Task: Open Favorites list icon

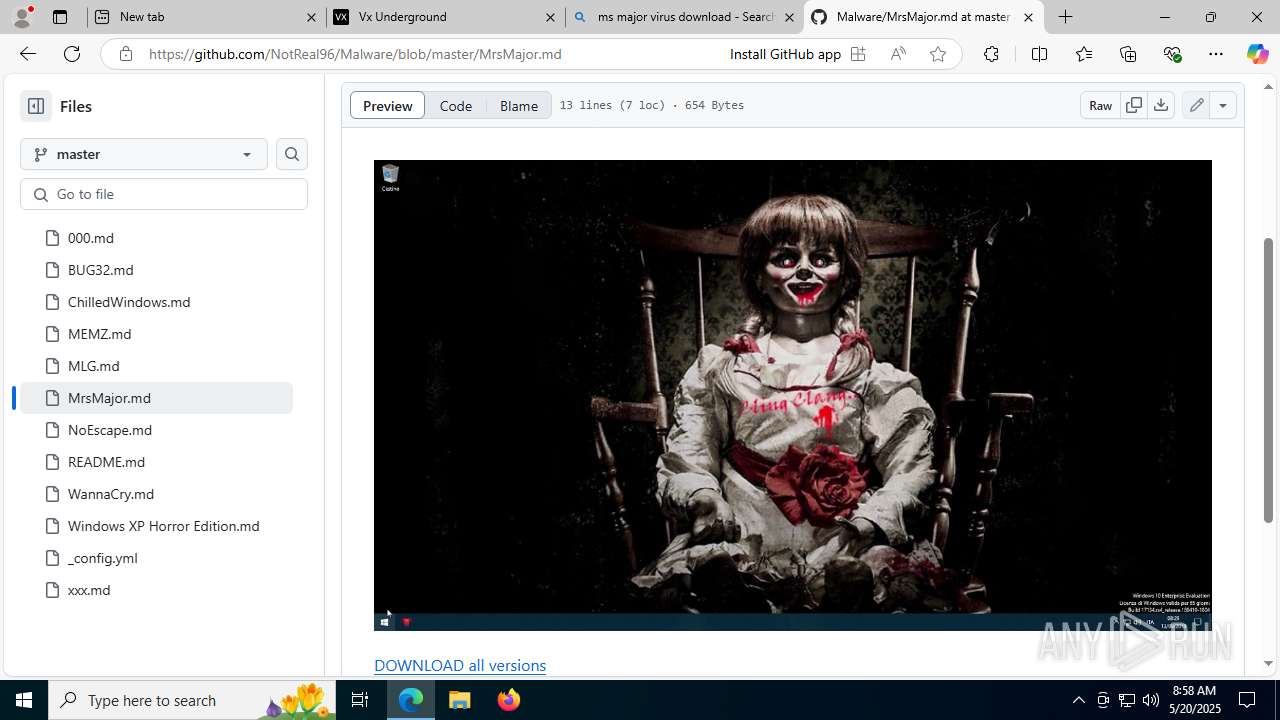Action: pos(1084,54)
